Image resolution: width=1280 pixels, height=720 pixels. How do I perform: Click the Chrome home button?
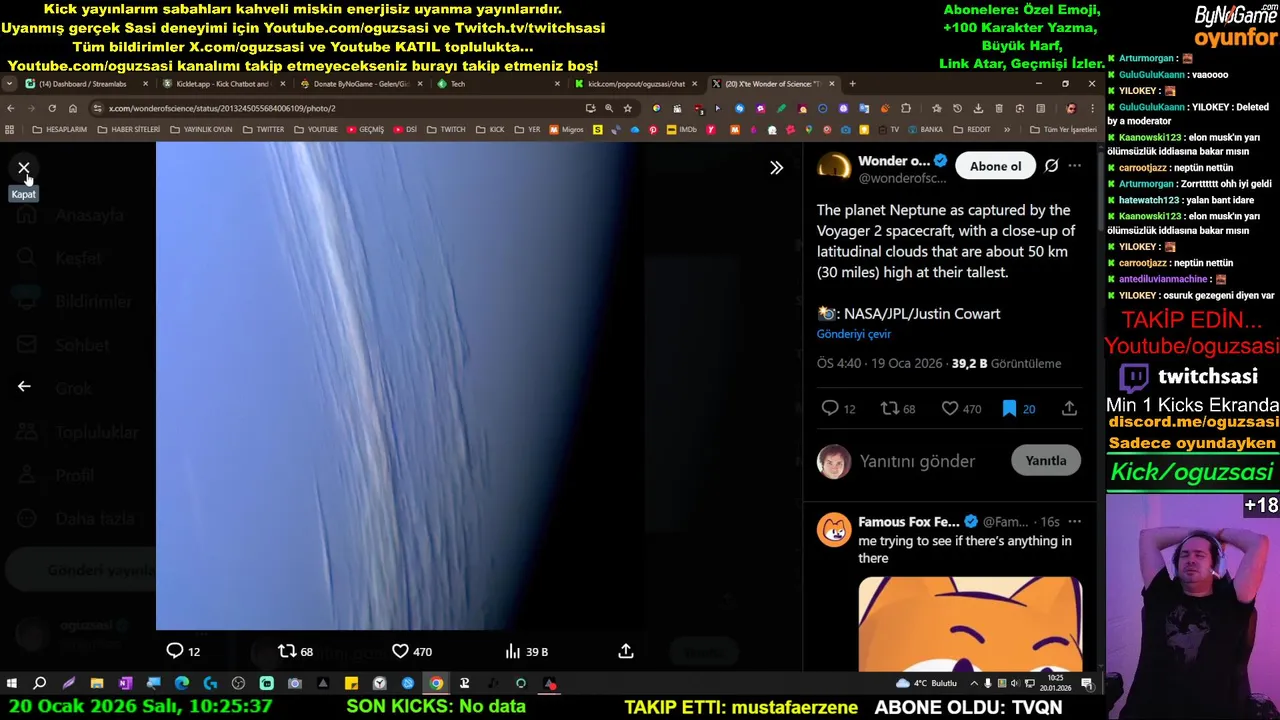click(x=73, y=108)
